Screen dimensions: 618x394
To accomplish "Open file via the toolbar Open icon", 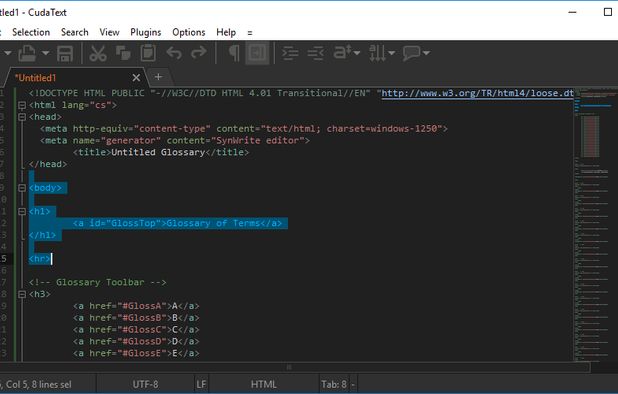I will tap(27, 53).
